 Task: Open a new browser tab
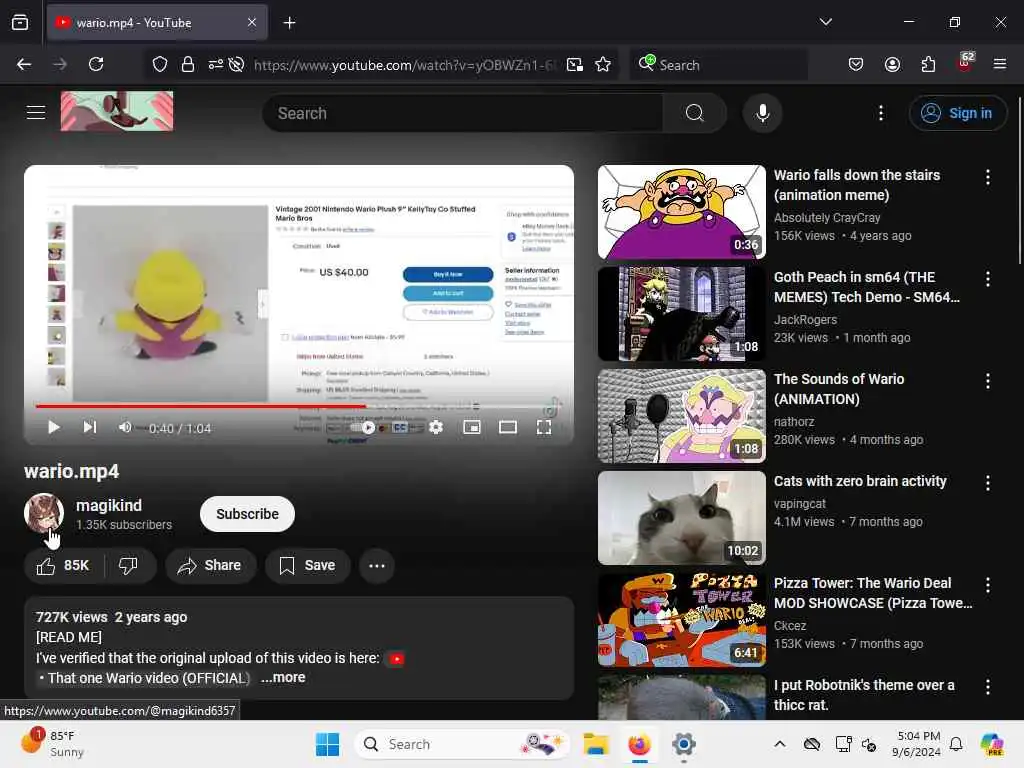tap(289, 23)
